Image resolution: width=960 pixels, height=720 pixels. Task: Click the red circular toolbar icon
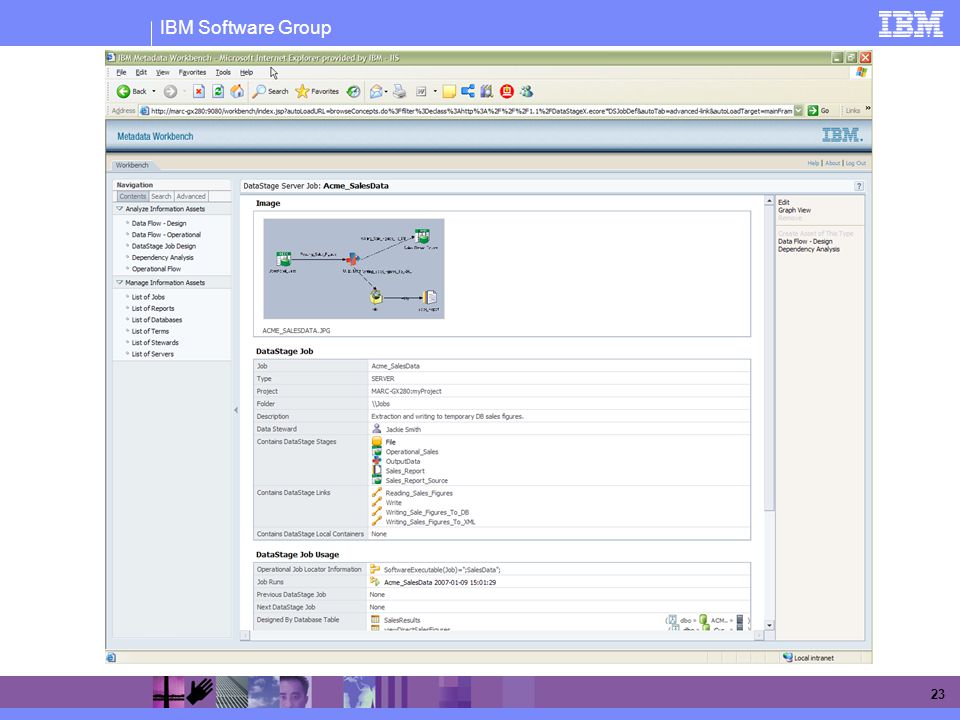pos(506,91)
